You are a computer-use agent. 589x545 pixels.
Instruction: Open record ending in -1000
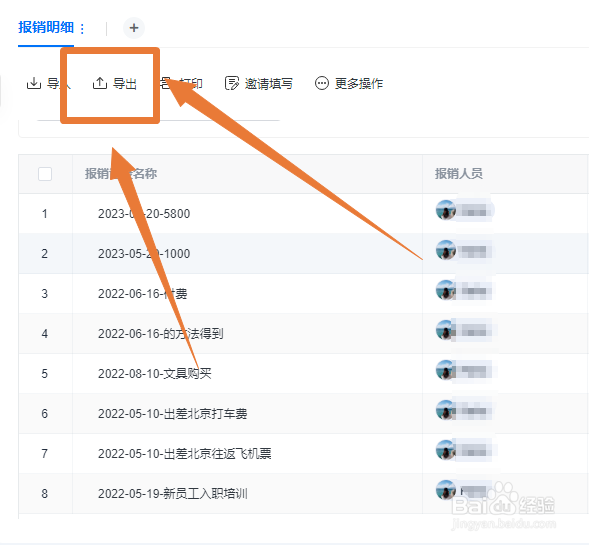pos(144,254)
